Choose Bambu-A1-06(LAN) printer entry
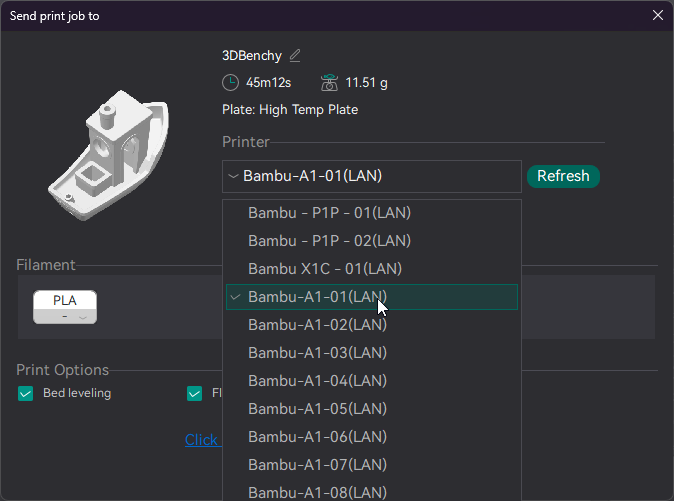 pos(372,437)
